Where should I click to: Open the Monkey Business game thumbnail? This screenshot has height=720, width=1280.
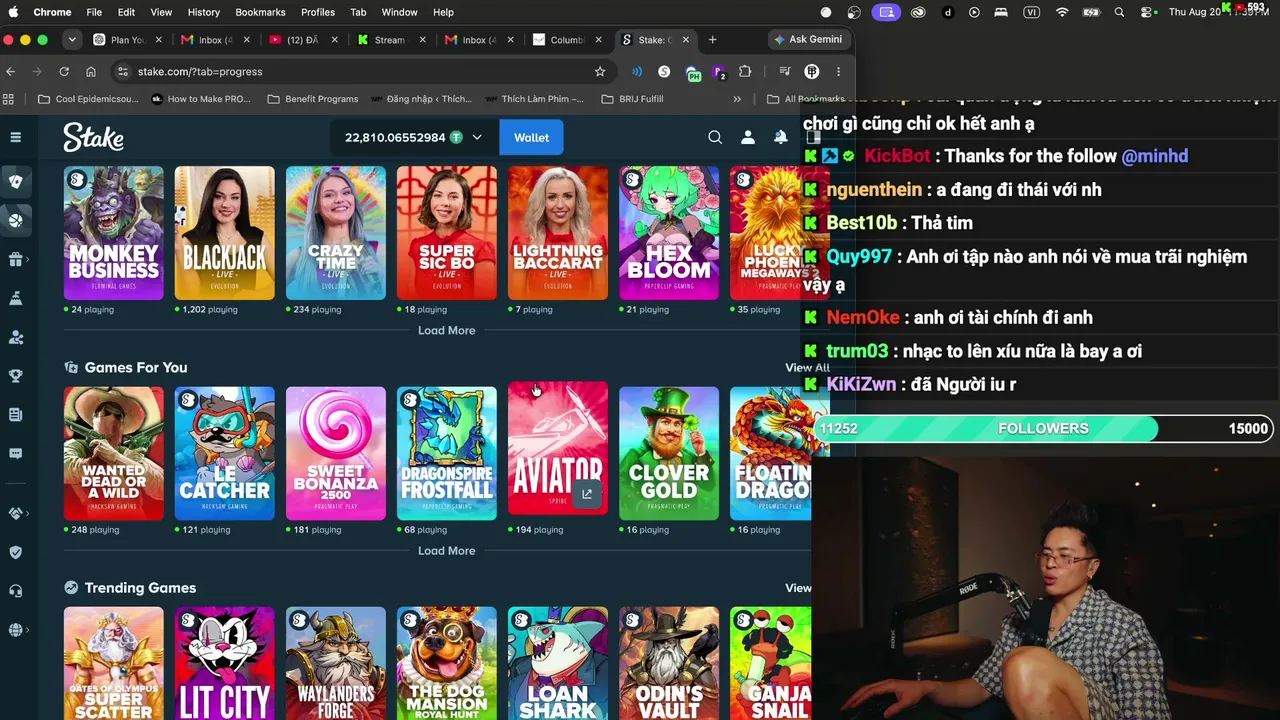tap(114, 233)
